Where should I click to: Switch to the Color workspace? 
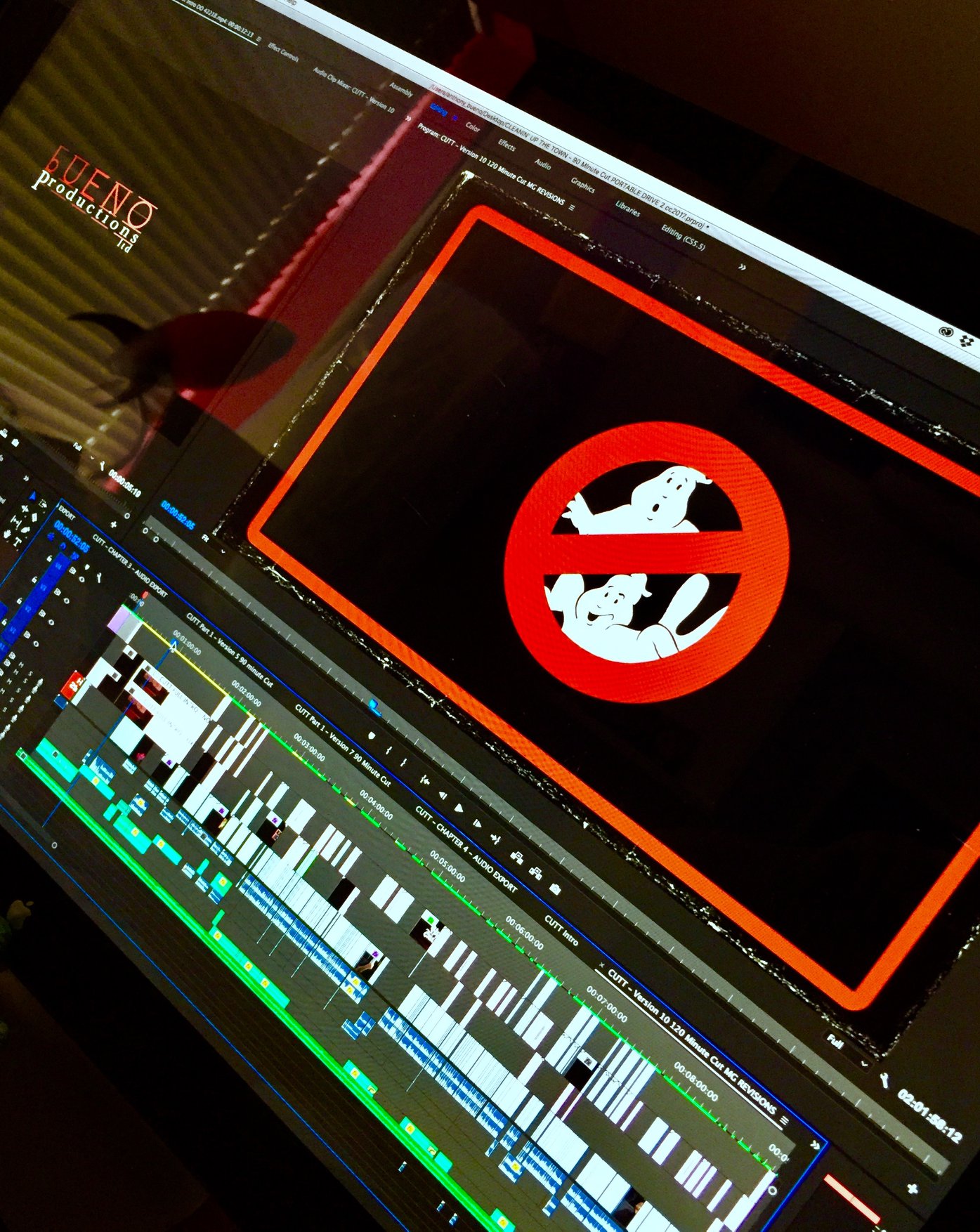(473, 128)
